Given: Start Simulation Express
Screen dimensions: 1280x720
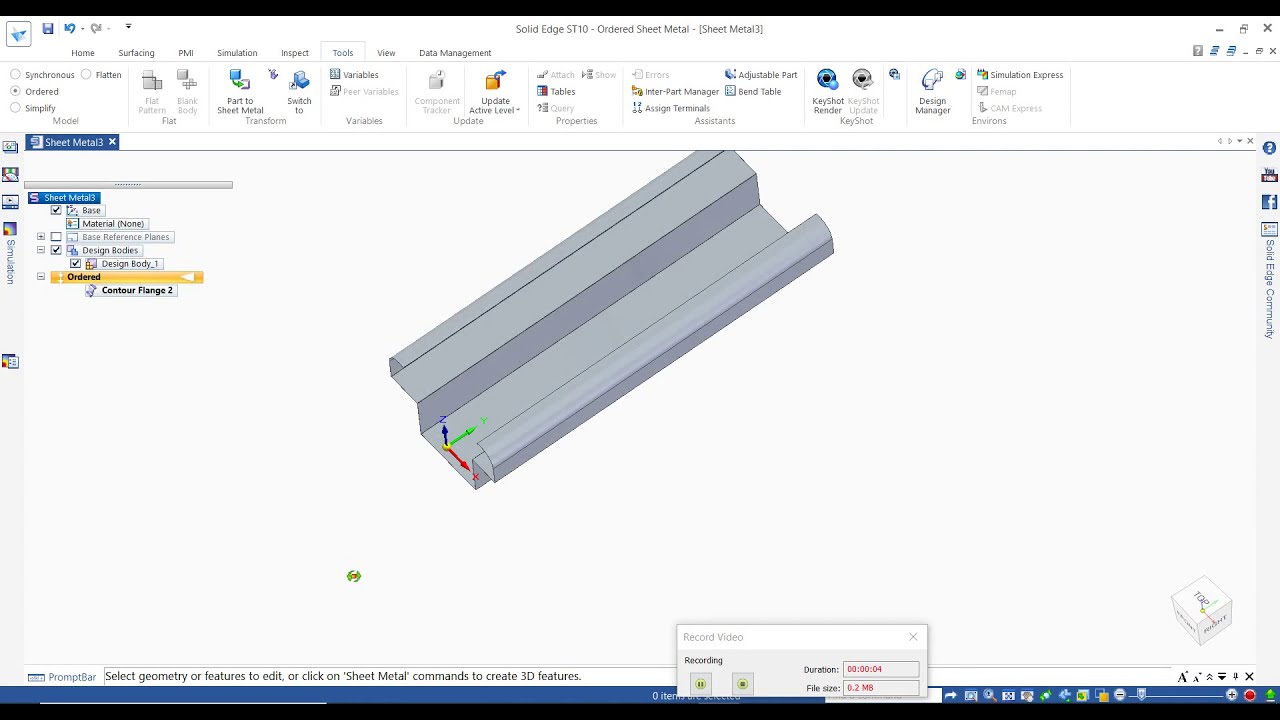Looking at the screenshot, I should tap(1020, 74).
